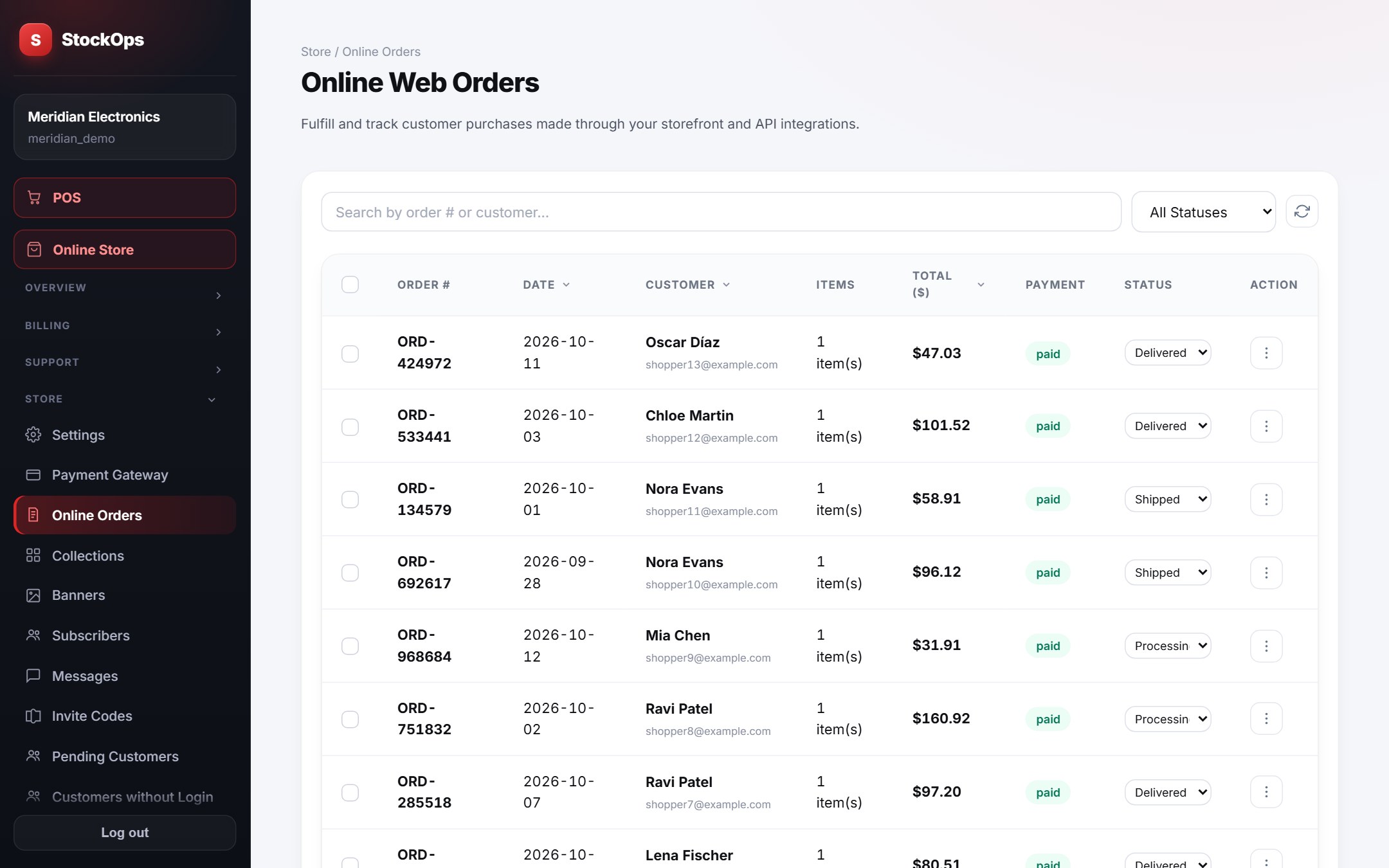Viewport: 1389px width, 868px height.
Task: Open the All Statuses filter dropdown
Action: [x=1203, y=212]
